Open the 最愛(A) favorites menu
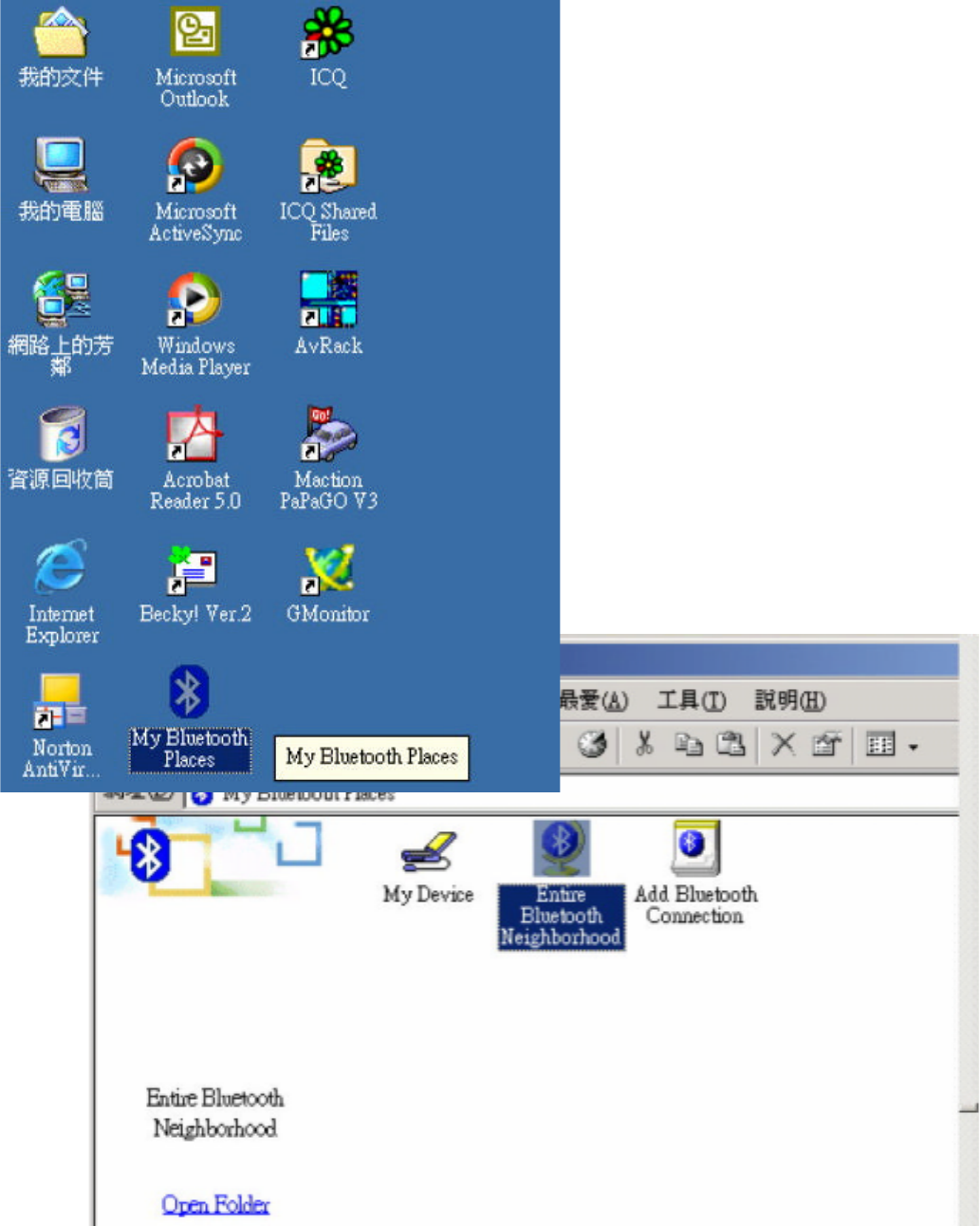 pos(594,700)
